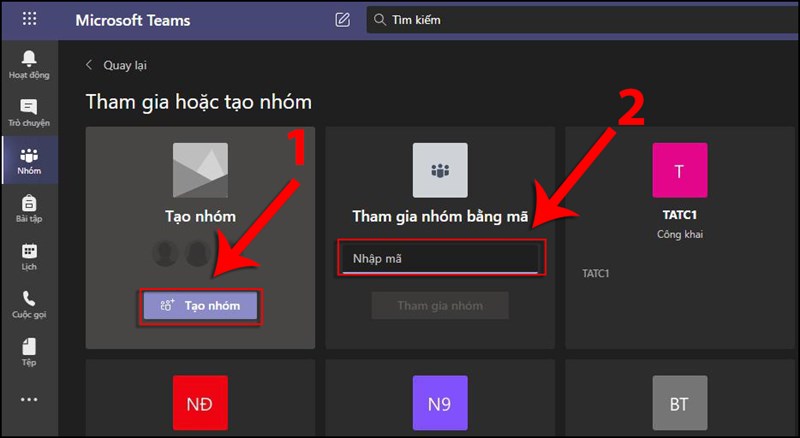Open the gray BT team tile
This screenshot has height=438, width=800.
click(679, 403)
